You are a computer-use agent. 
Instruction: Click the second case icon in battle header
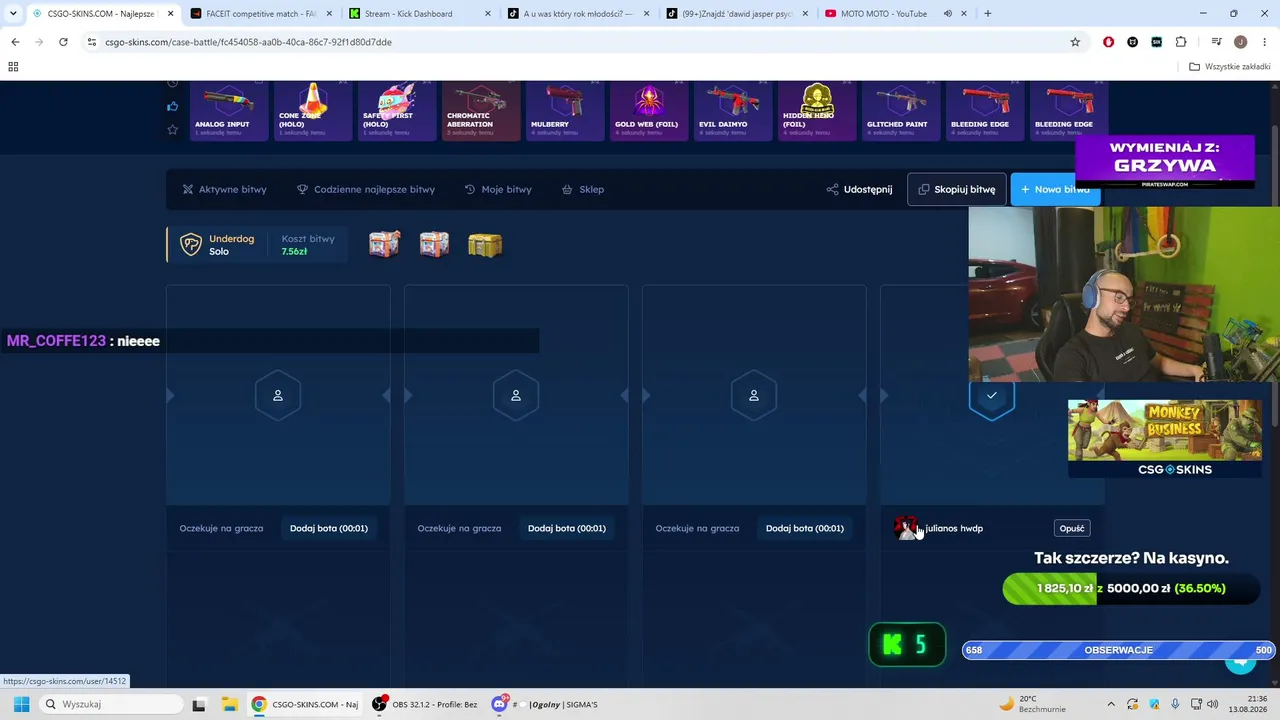[434, 244]
